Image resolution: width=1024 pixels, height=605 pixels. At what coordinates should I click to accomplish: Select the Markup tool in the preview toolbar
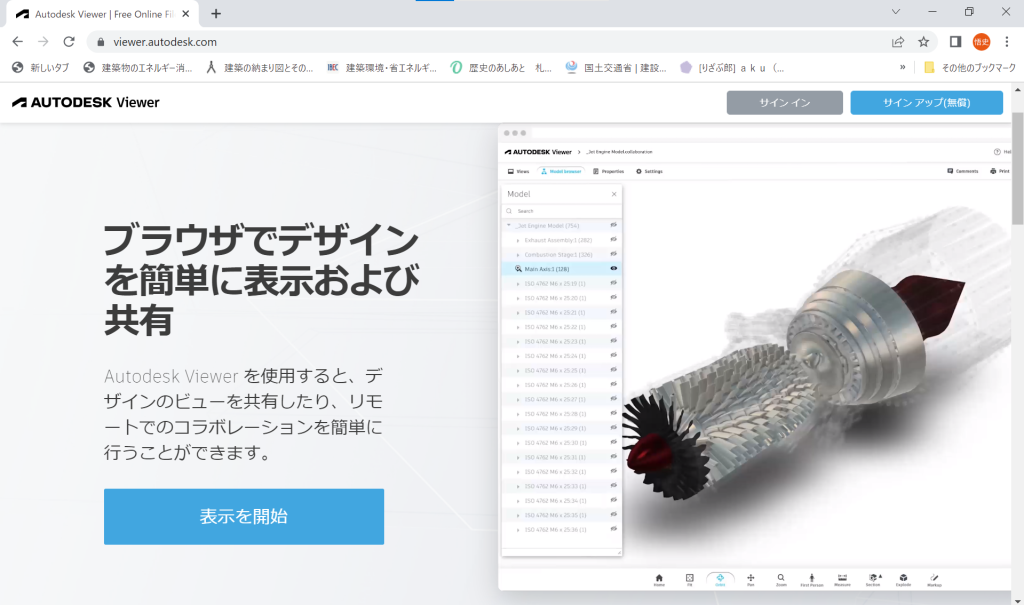tap(935, 580)
